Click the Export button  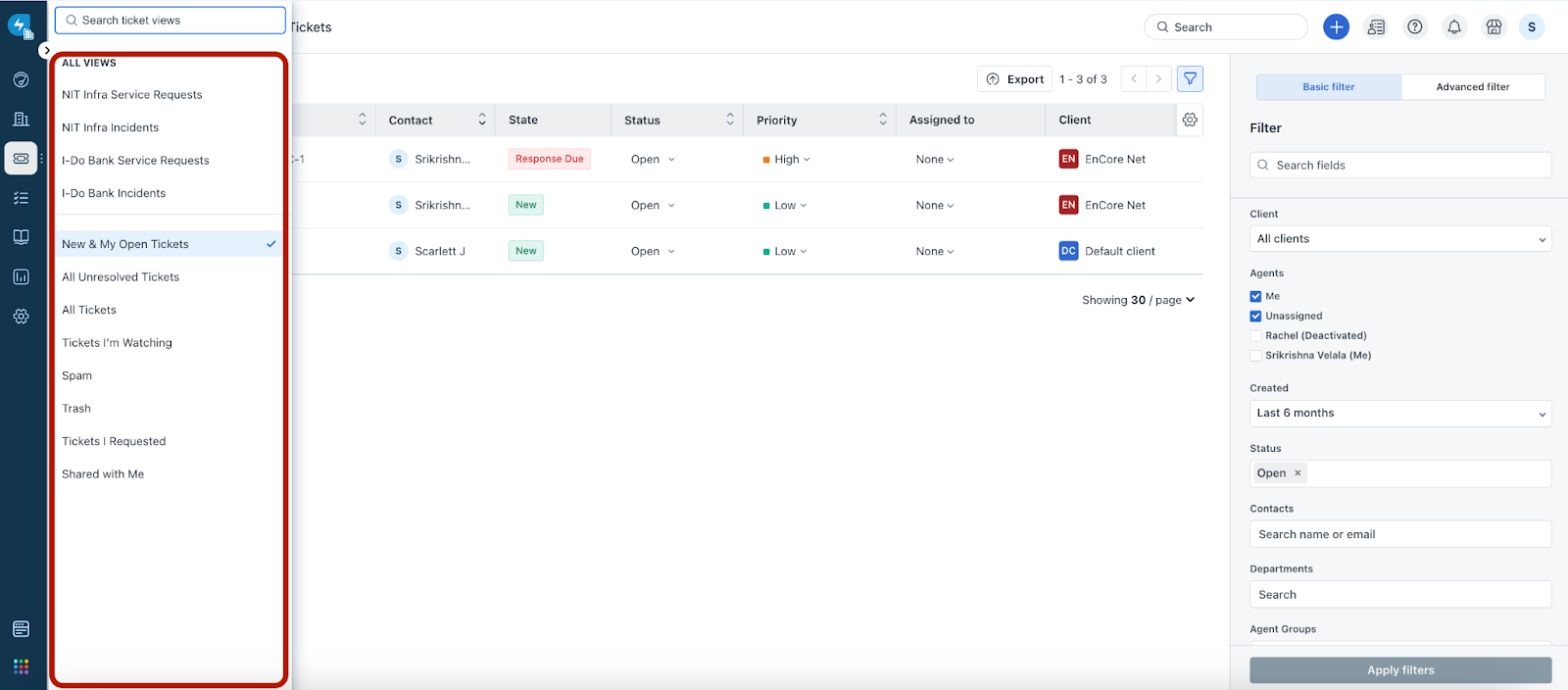point(1014,79)
